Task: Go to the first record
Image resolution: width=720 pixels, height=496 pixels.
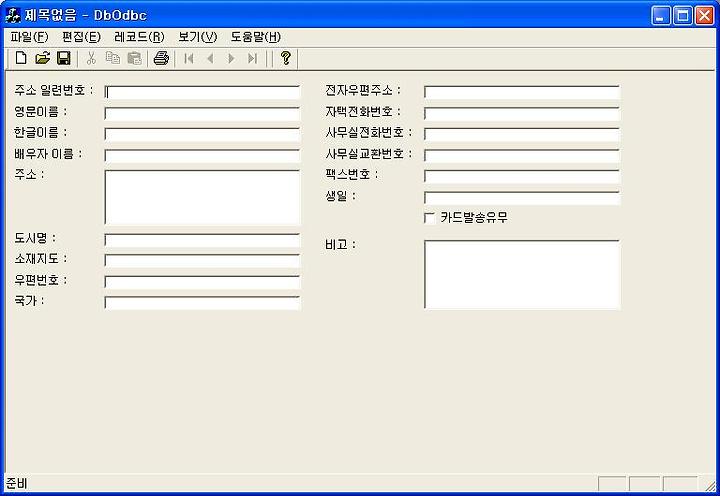Action: tap(188, 58)
